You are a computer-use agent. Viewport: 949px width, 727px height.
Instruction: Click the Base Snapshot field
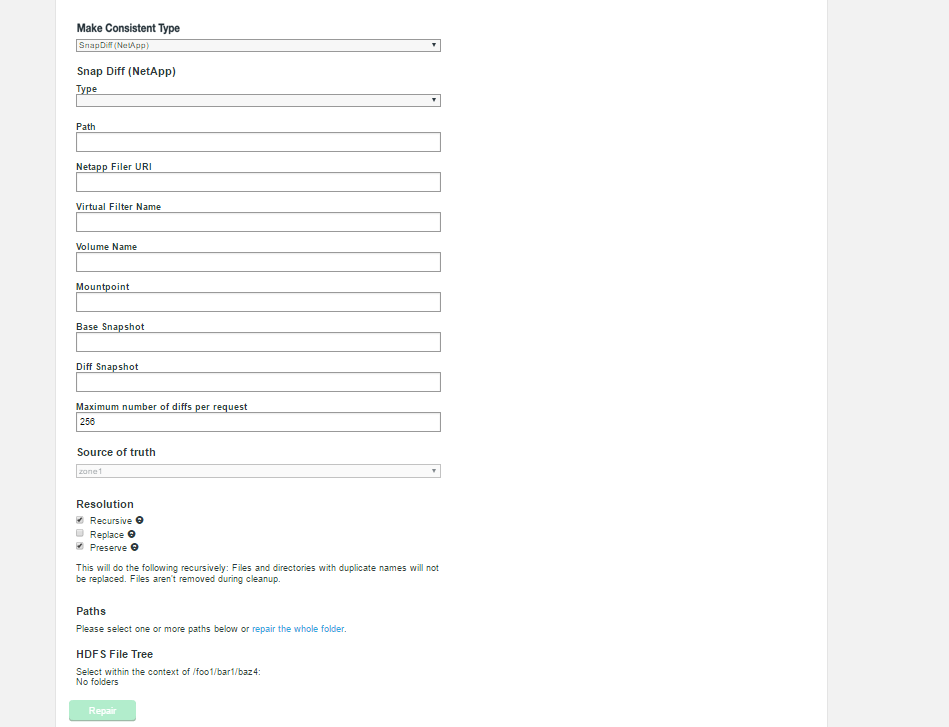pyautogui.click(x=258, y=342)
